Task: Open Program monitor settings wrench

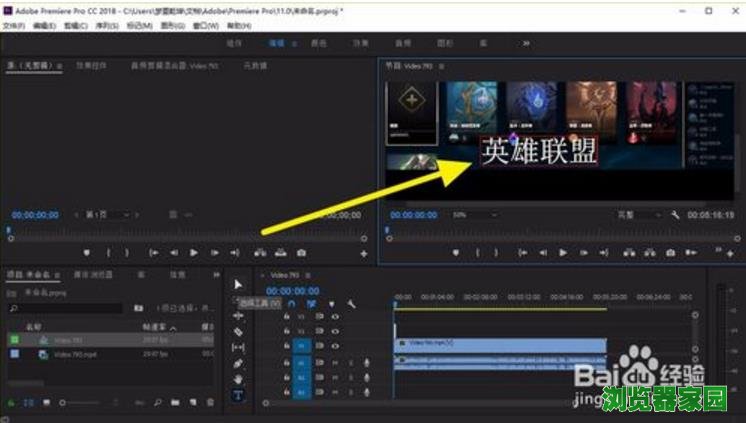Action: point(676,215)
